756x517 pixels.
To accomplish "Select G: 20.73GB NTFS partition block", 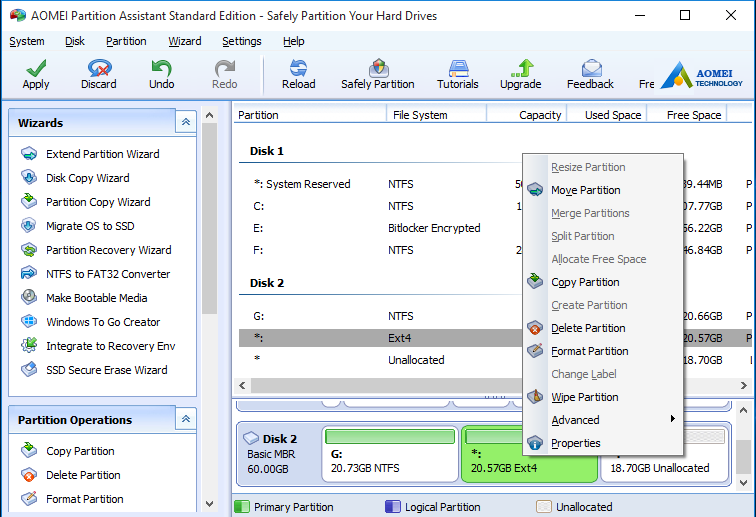I will (390, 454).
